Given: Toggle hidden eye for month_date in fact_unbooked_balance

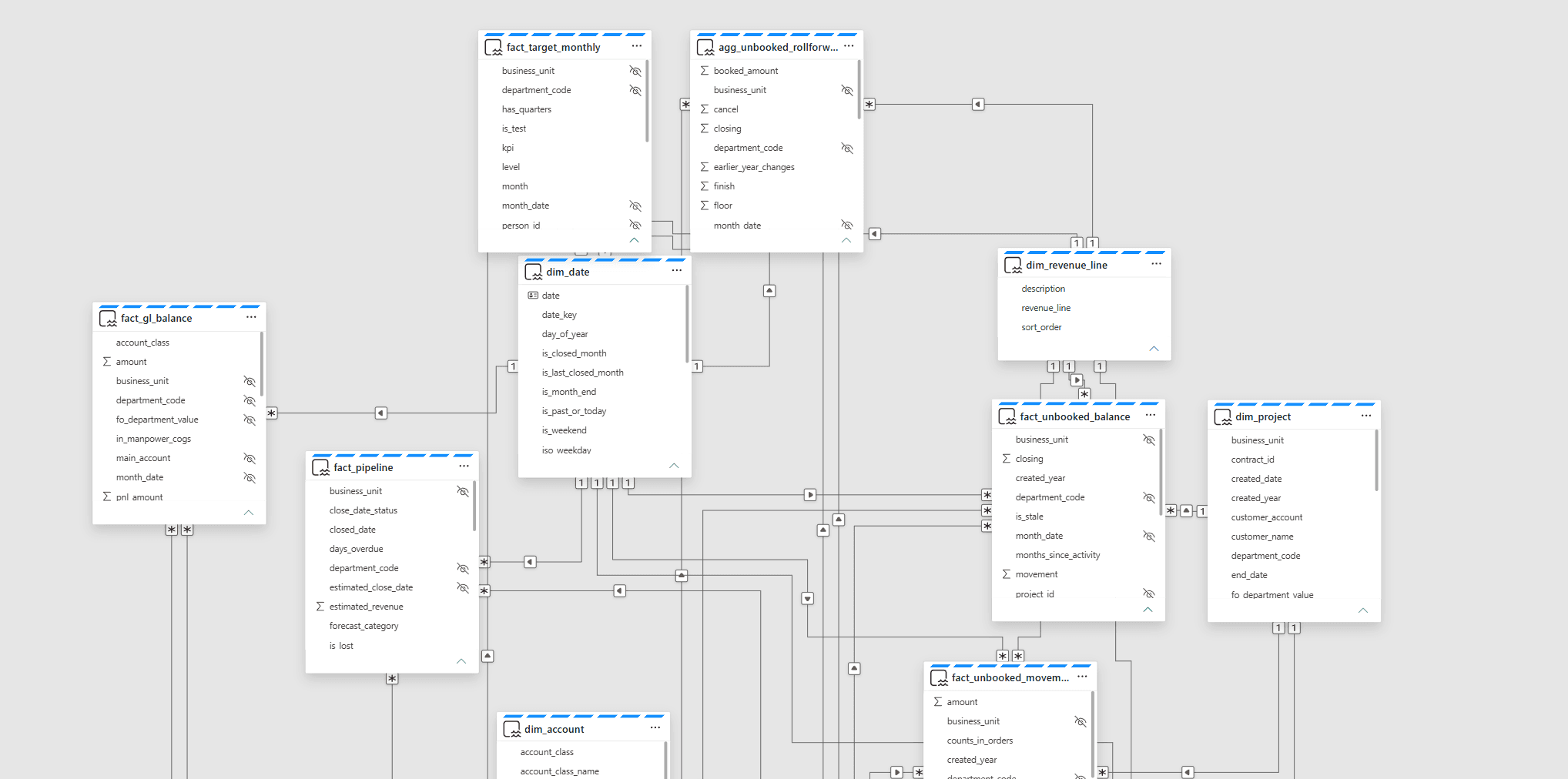Looking at the screenshot, I should click(1149, 536).
